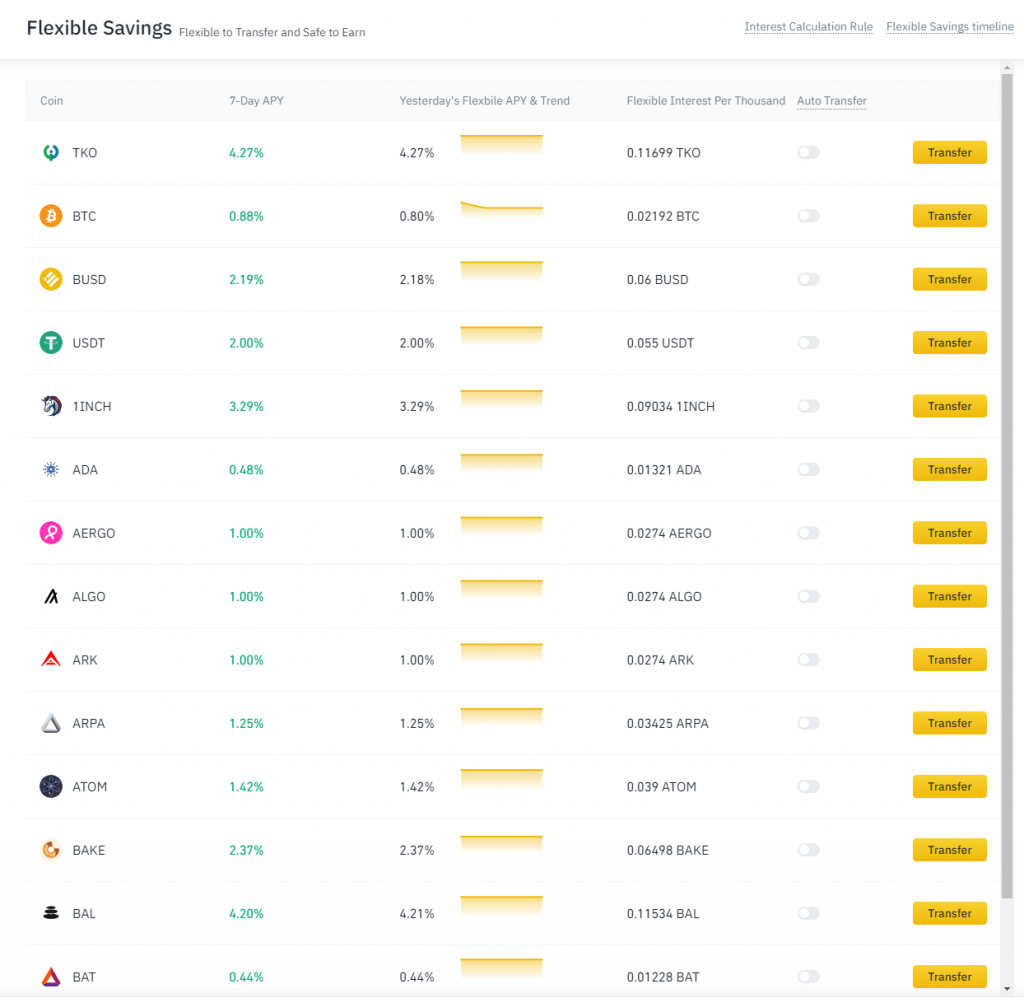The width and height of the screenshot is (1024, 998).
Task: Click Transfer button for BAL
Action: [x=950, y=913]
